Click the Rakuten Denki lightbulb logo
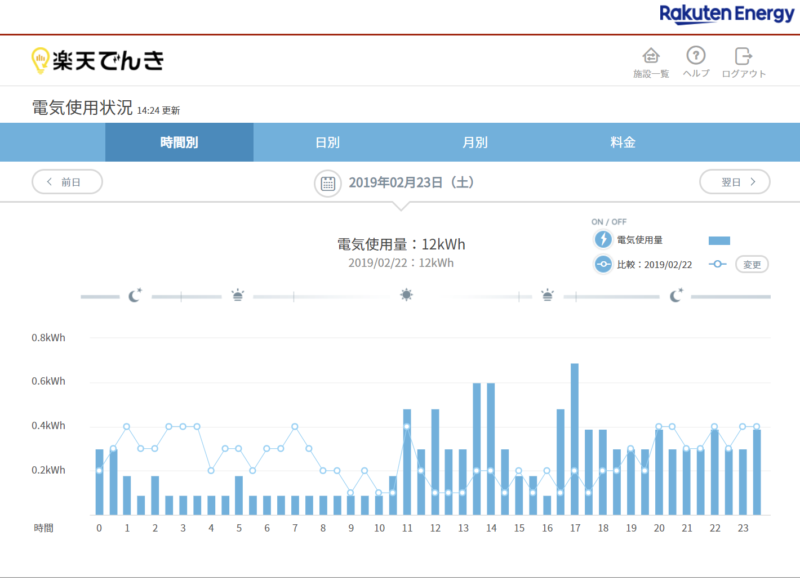The height and width of the screenshot is (580, 800). [x=41, y=60]
